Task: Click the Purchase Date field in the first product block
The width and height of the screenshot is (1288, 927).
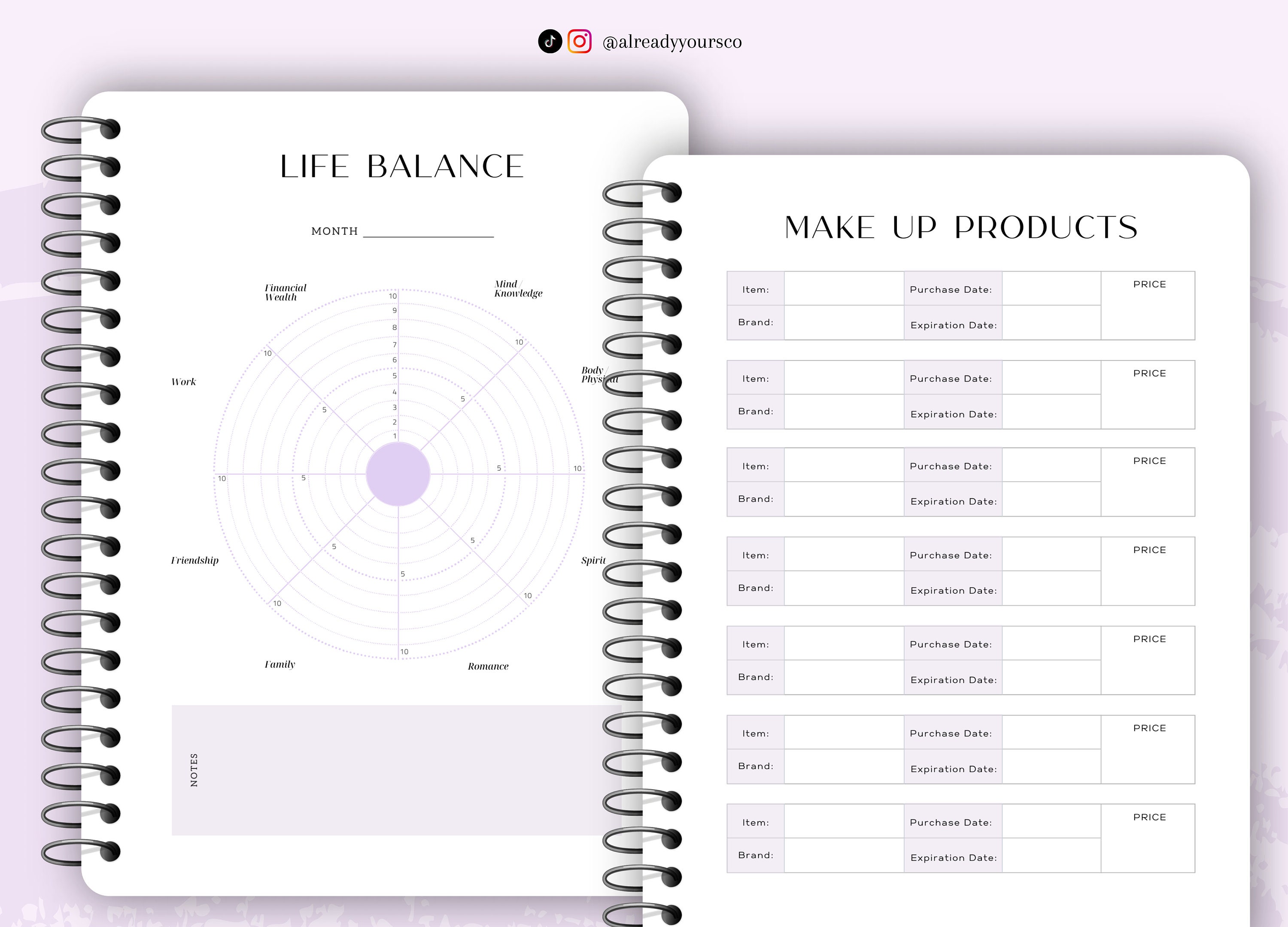Action: click(1051, 288)
